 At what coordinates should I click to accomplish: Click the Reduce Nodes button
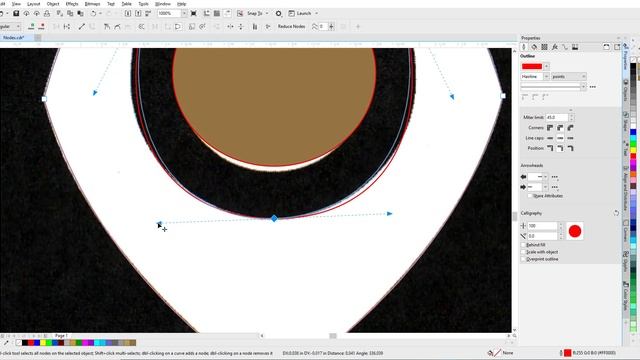[x=291, y=27]
